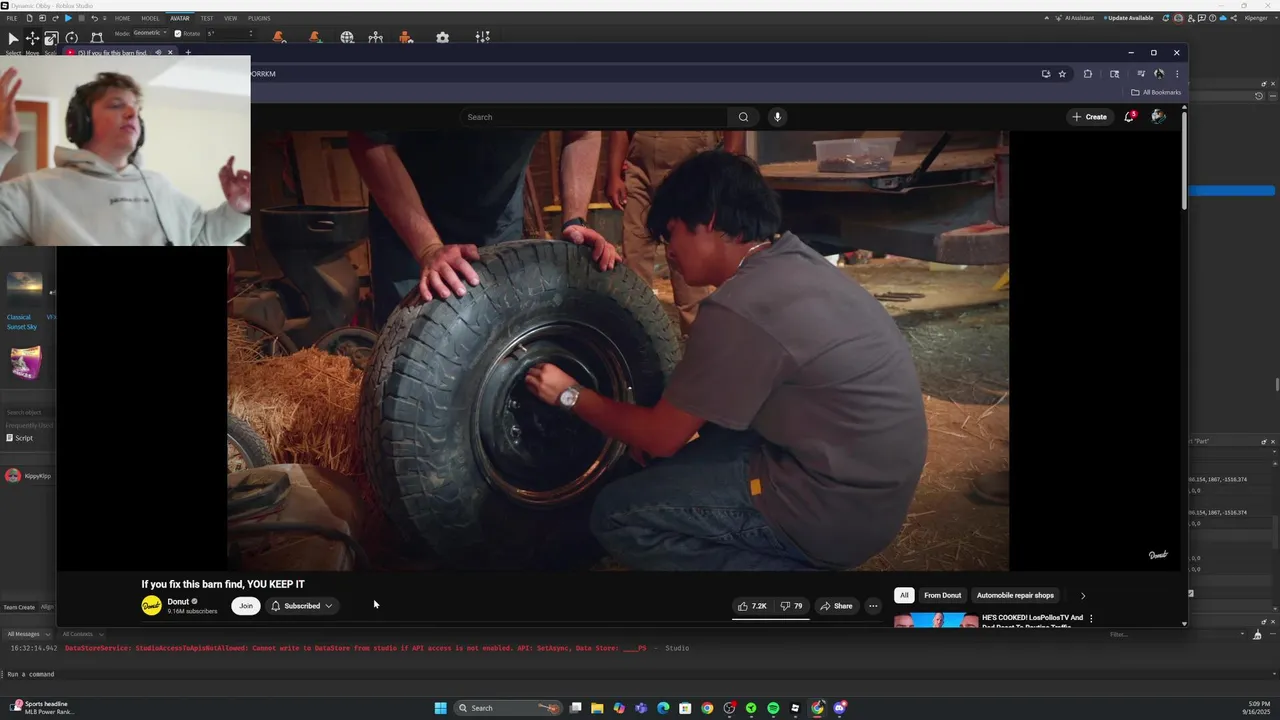Open Chrome three-dot menu
The width and height of the screenshot is (1280, 720).
[1177, 74]
